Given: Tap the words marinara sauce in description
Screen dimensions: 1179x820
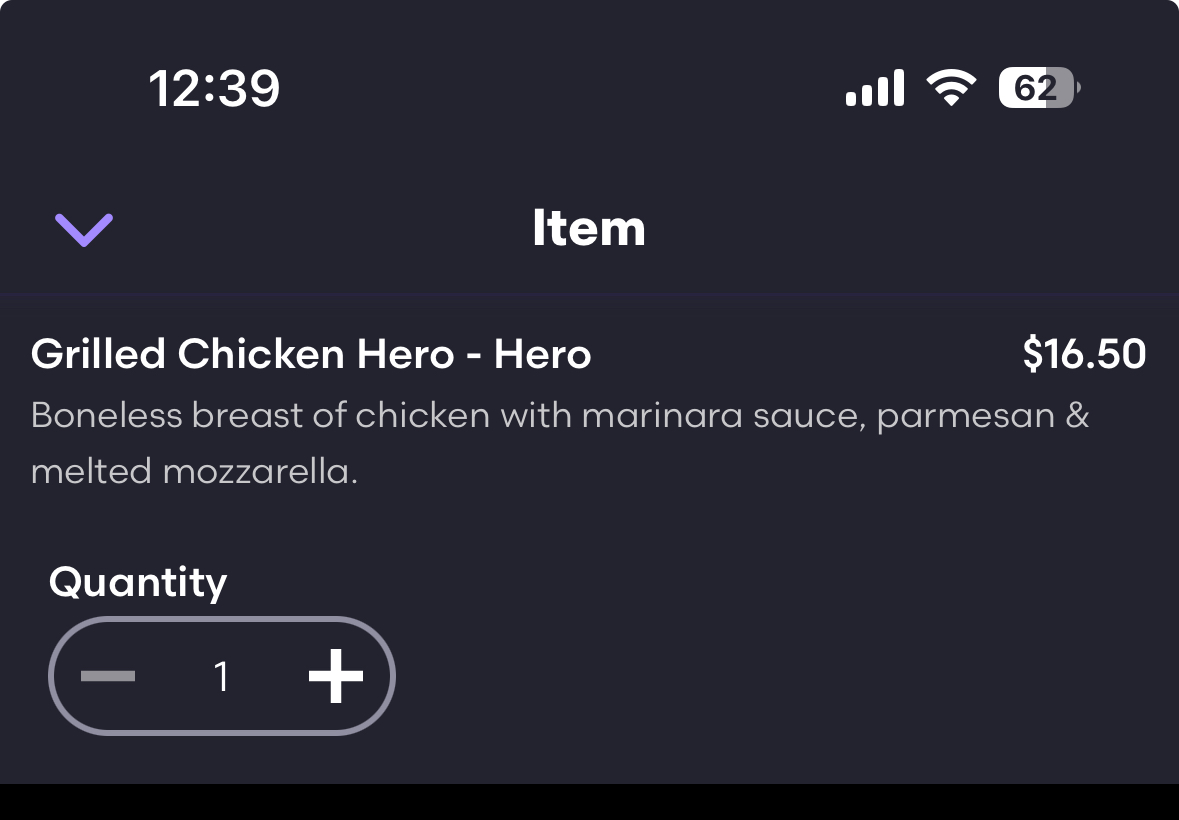Looking at the screenshot, I should pyautogui.click(x=724, y=414).
